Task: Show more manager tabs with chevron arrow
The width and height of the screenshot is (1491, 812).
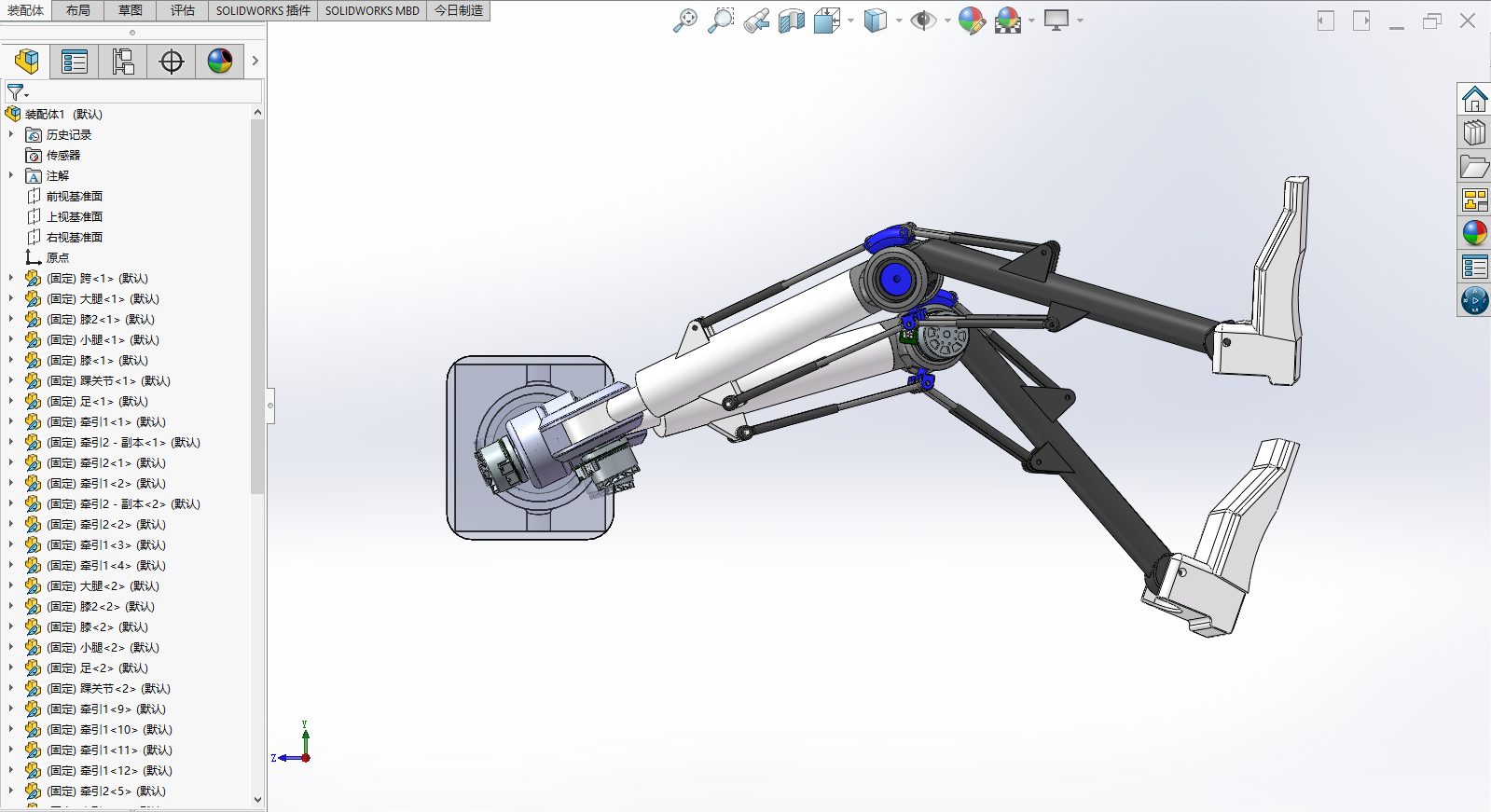Action: 255,62
